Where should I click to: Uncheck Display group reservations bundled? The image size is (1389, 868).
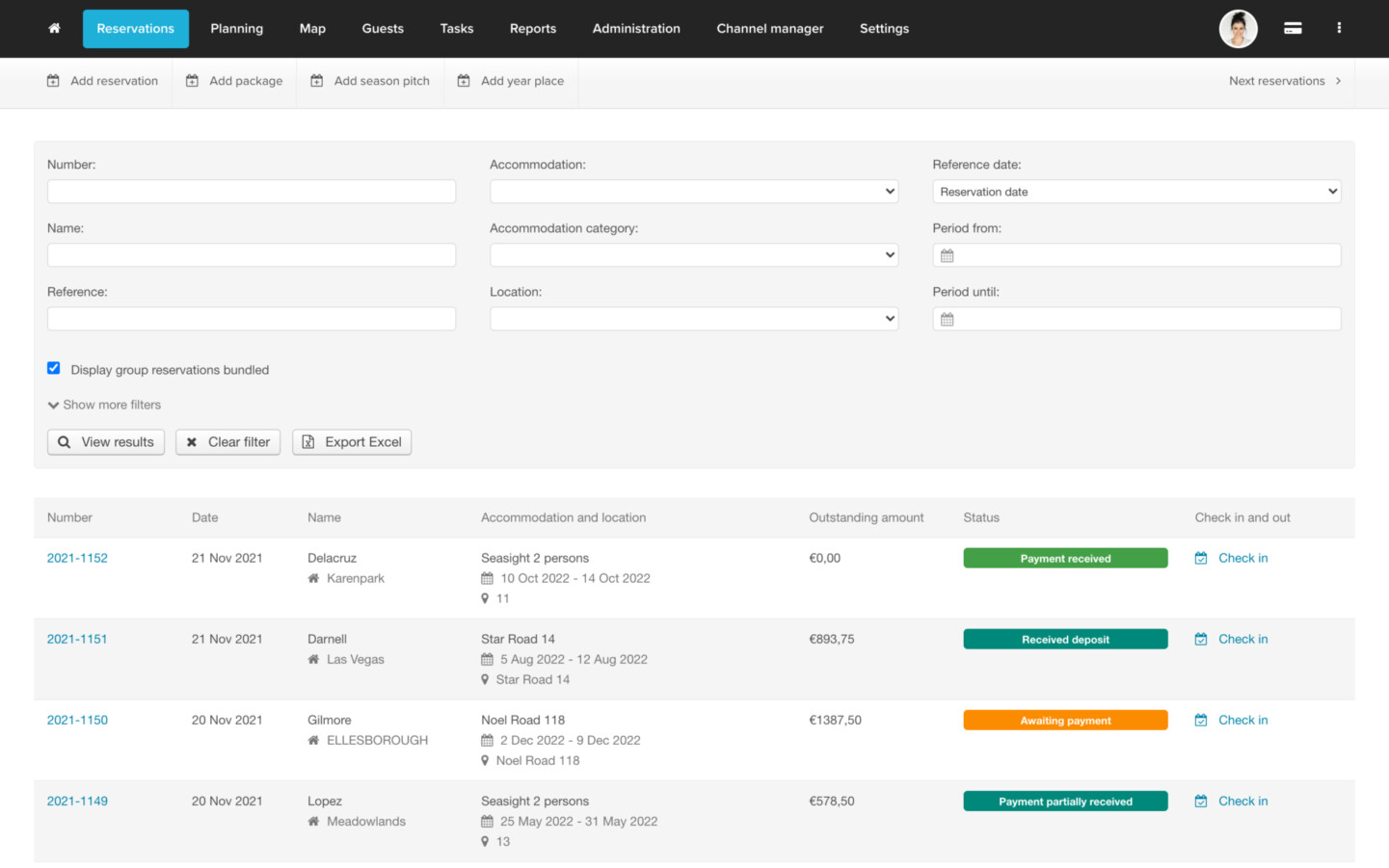point(54,368)
